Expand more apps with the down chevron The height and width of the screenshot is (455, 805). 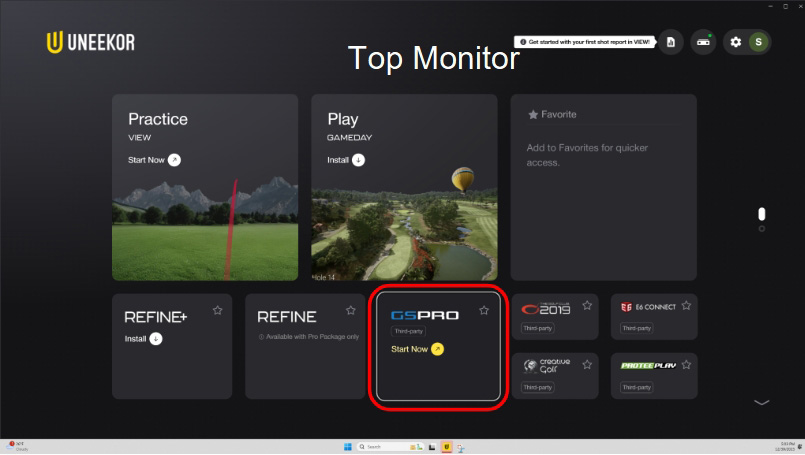coord(762,402)
